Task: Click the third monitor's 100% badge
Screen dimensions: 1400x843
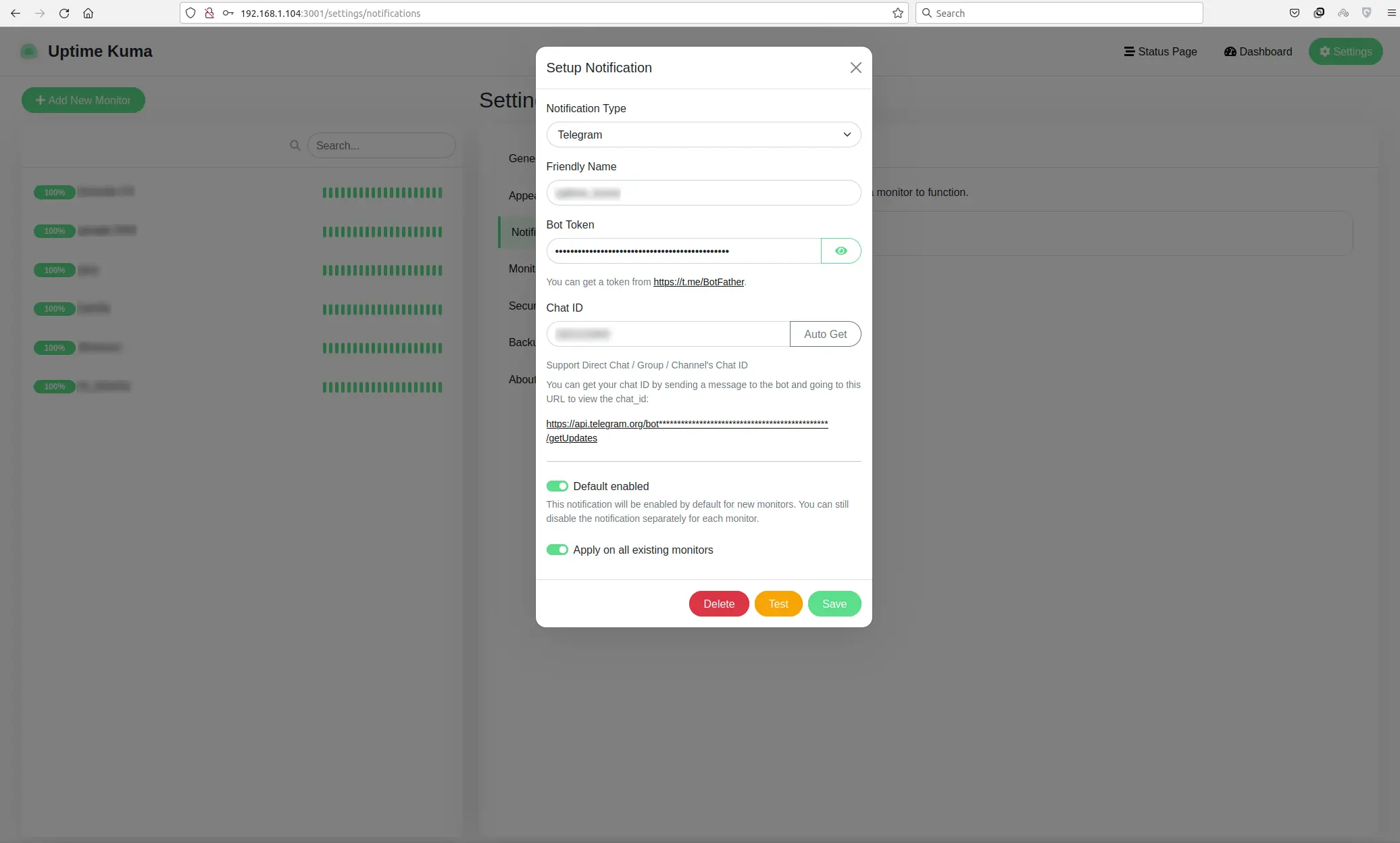Action: 54,270
